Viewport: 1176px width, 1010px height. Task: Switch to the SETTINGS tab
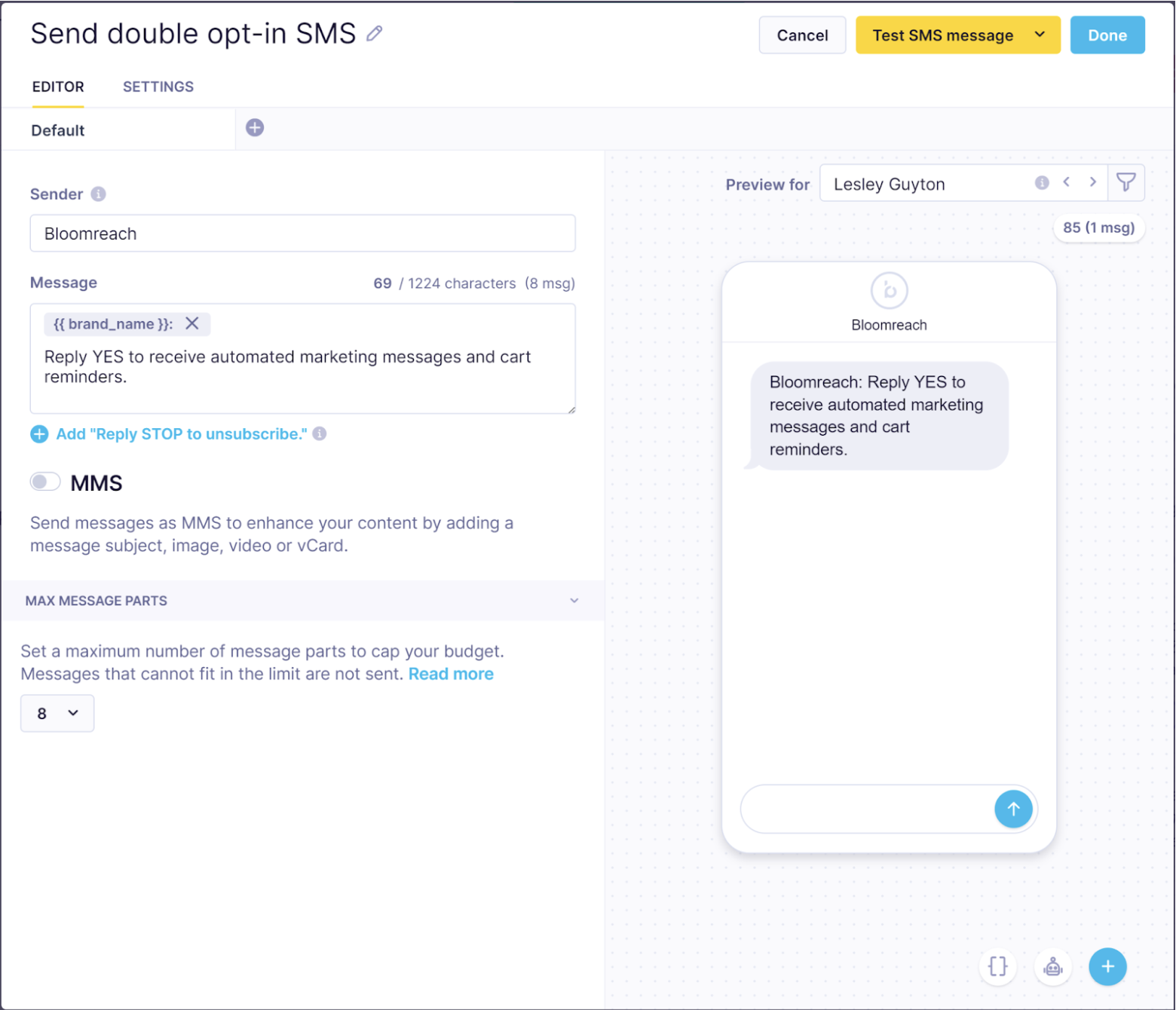(x=158, y=87)
